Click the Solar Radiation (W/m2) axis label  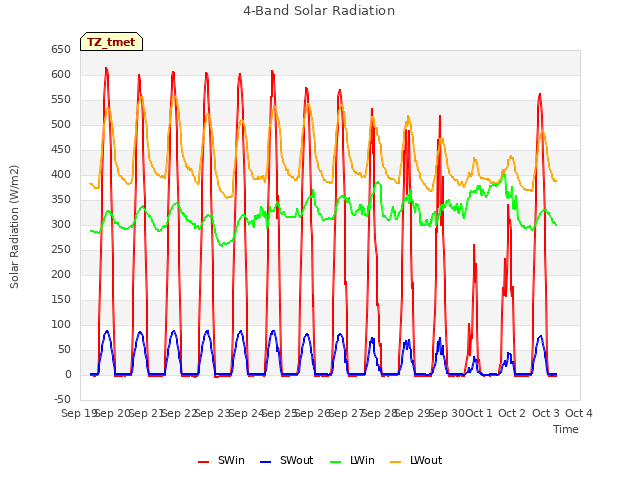point(14,227)
